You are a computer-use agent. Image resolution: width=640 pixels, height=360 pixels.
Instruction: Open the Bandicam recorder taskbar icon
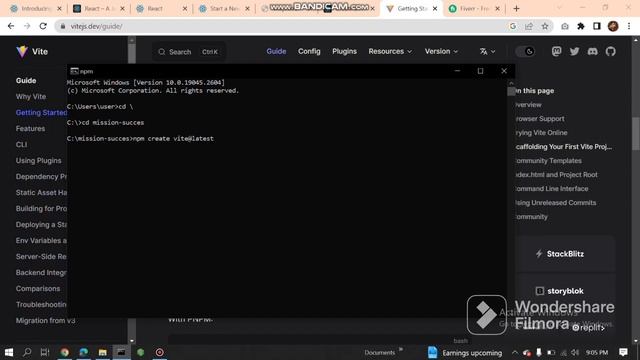(160, 352)
